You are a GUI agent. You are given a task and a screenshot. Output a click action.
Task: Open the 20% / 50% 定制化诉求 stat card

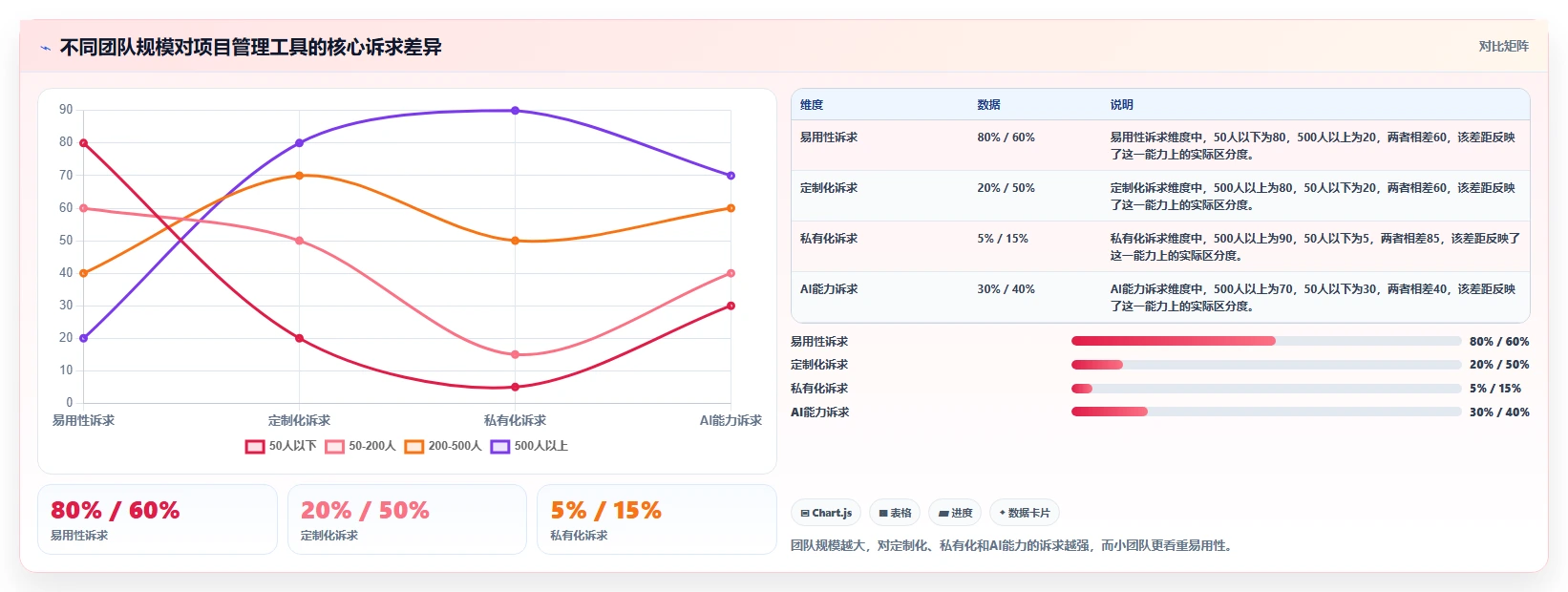point(407,519)
